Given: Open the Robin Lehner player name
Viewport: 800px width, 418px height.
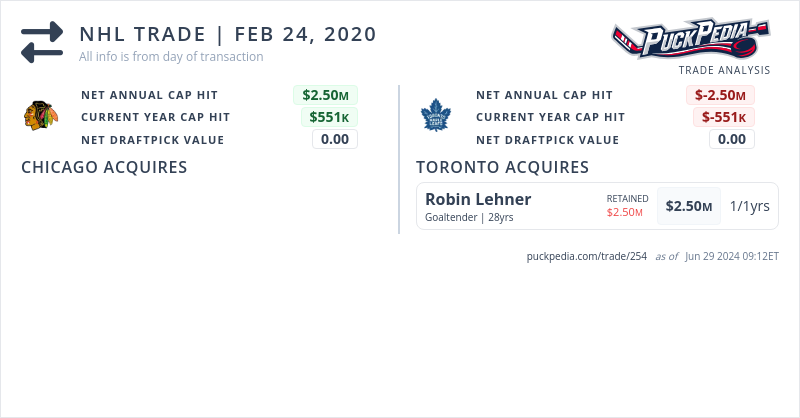Looking at the screenshot, I should [478, 199].
